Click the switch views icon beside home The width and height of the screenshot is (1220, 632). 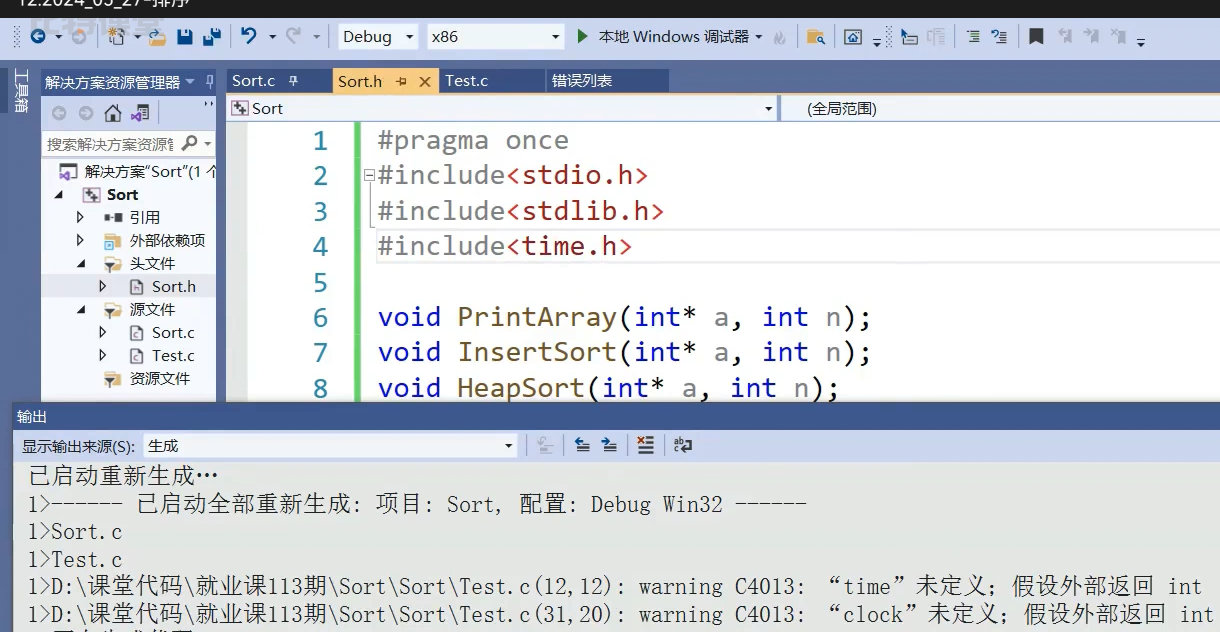(141, 113)
